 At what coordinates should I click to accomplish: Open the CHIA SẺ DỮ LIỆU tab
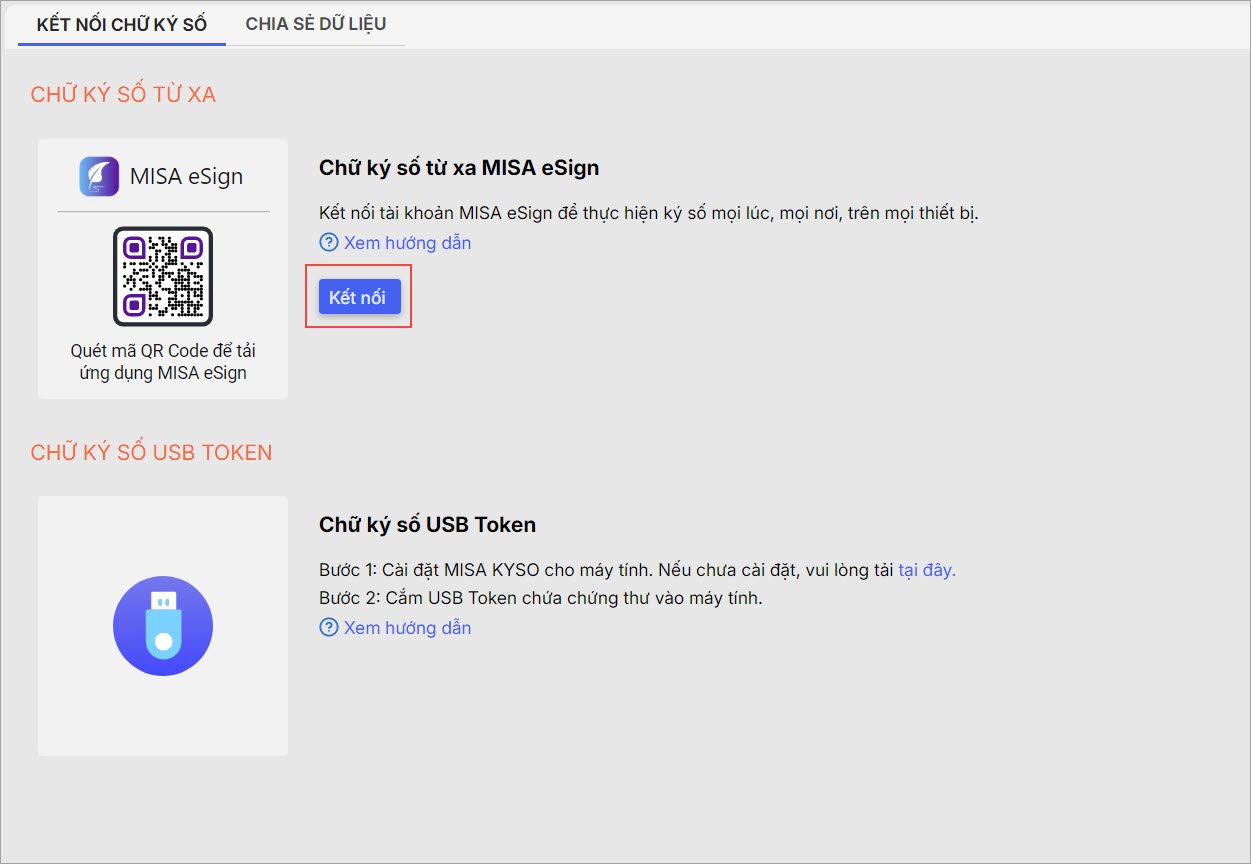(x=316, y=24)
